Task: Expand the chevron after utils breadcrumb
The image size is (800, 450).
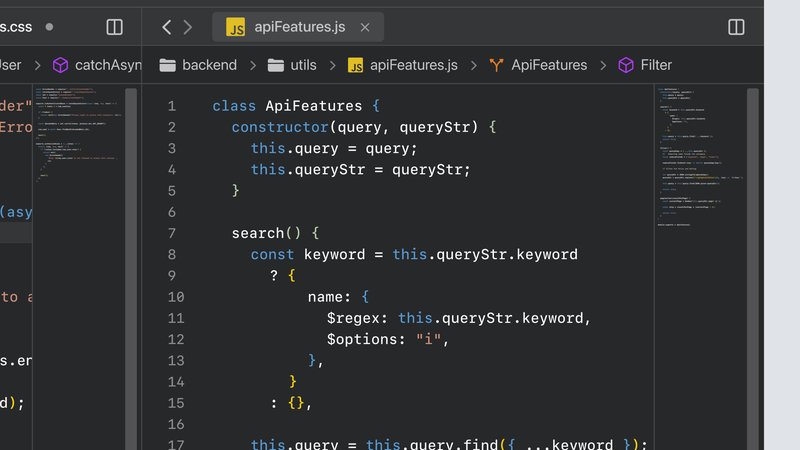Action: click(x=331, y=65)
